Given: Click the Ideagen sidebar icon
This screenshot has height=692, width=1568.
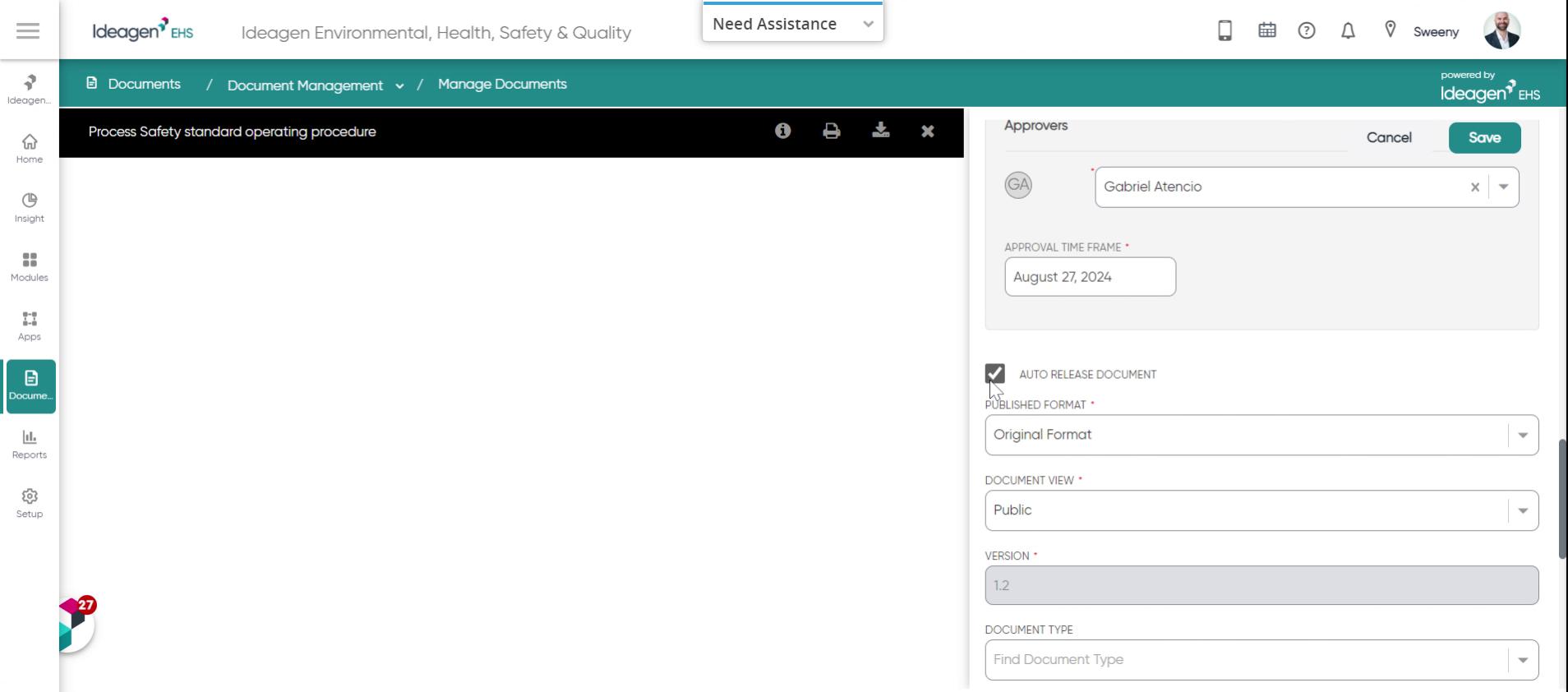Looking at the screenshot, I should click(30, 89).
